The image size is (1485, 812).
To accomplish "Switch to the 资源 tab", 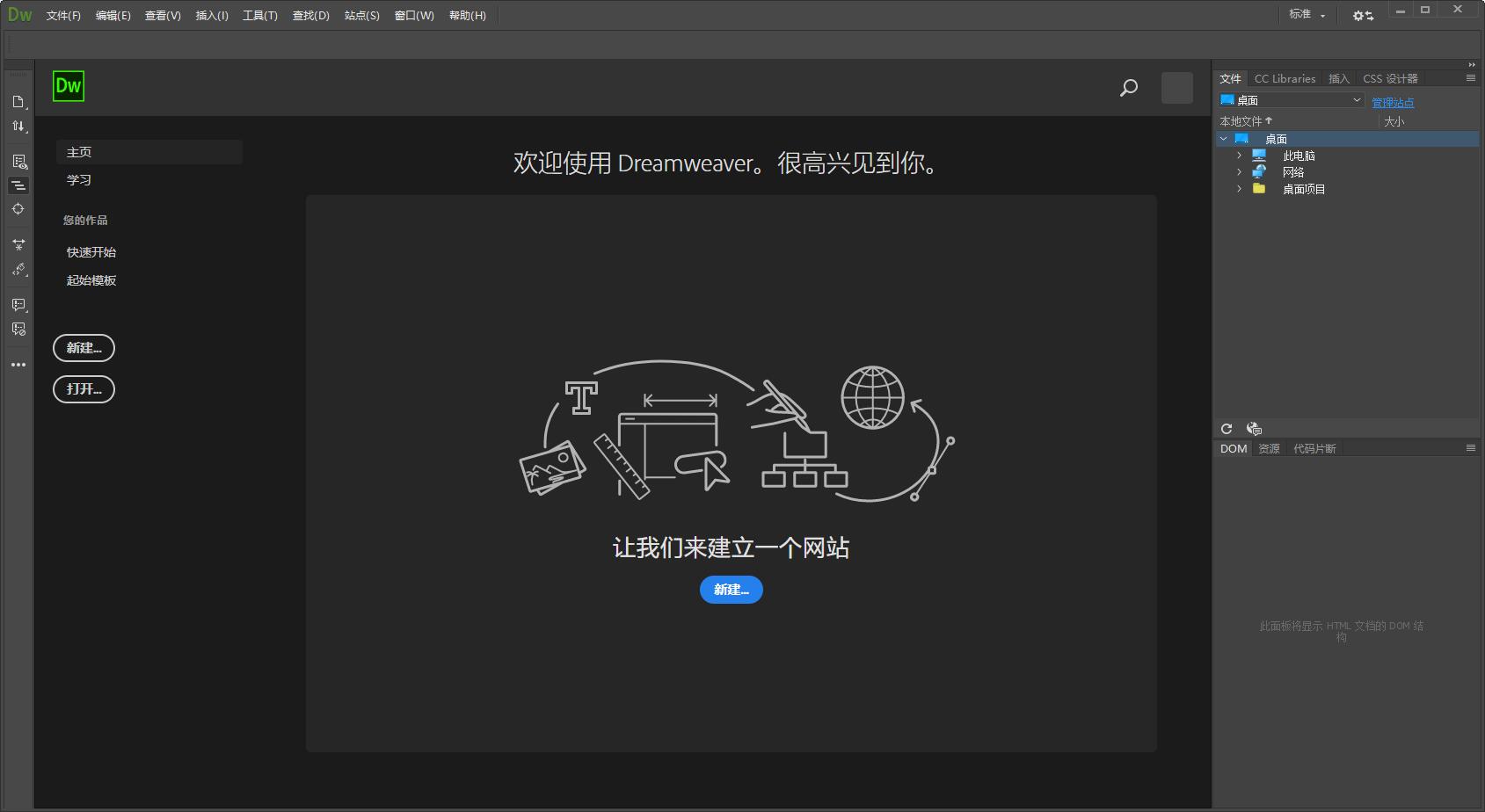I will pyautogui.click(x=1269, y=448).
